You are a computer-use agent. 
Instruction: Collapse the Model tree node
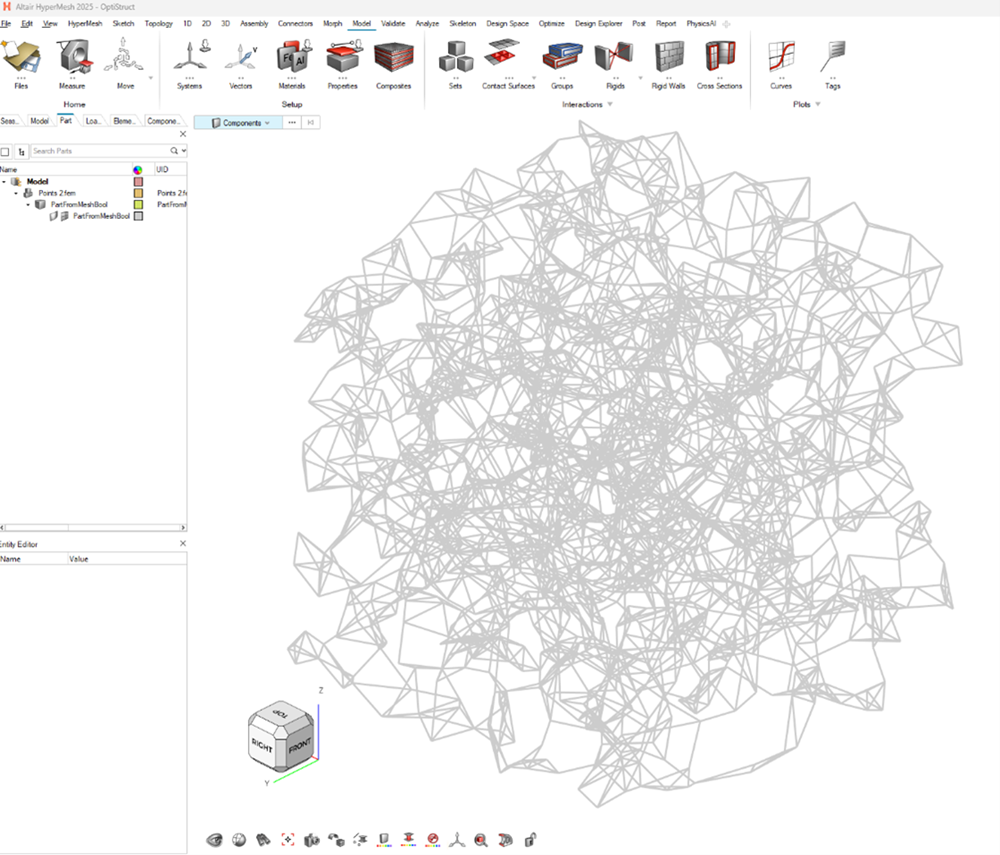[4, 182]
